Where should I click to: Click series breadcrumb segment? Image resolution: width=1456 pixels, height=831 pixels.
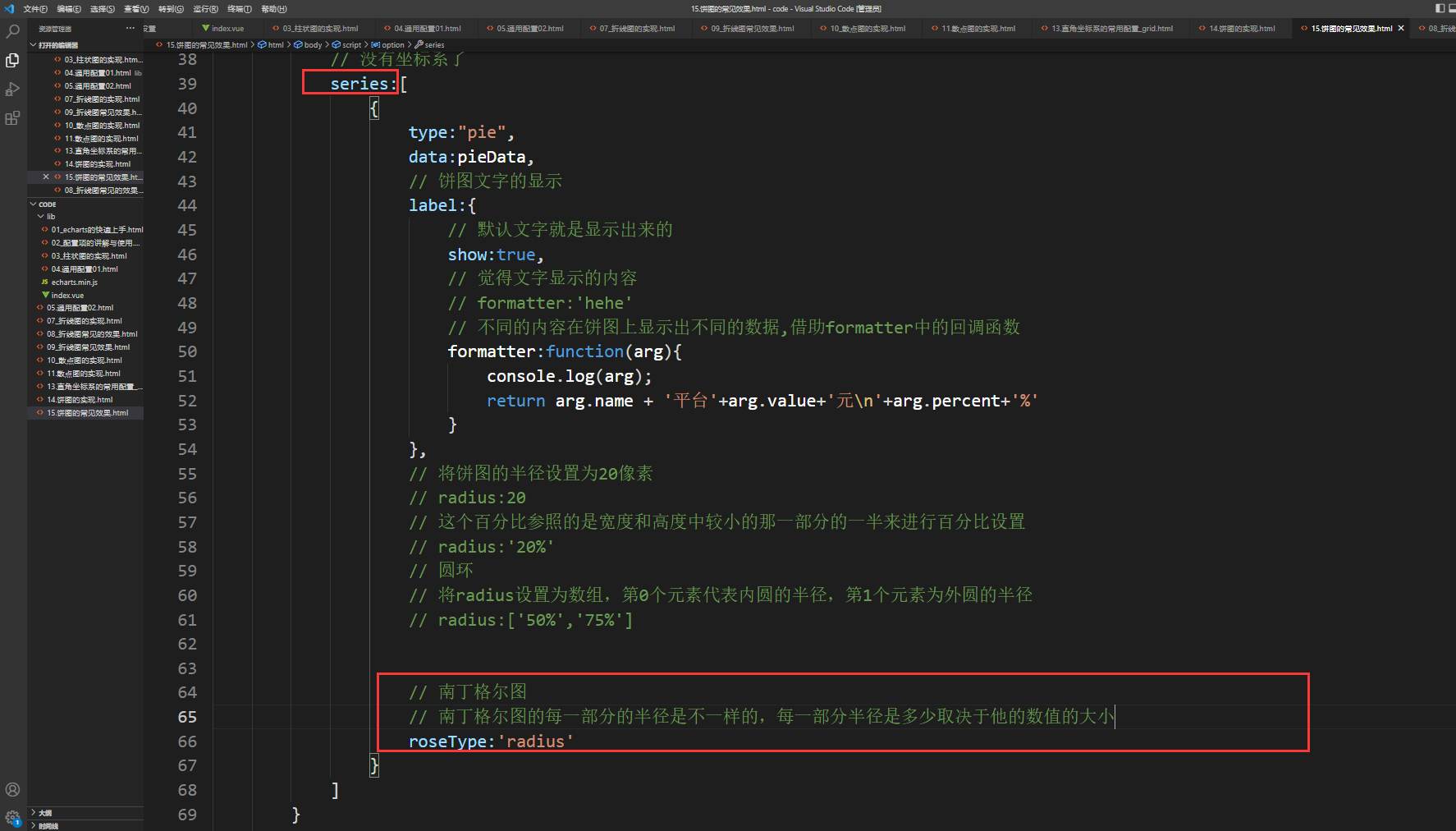pos(430,45)
